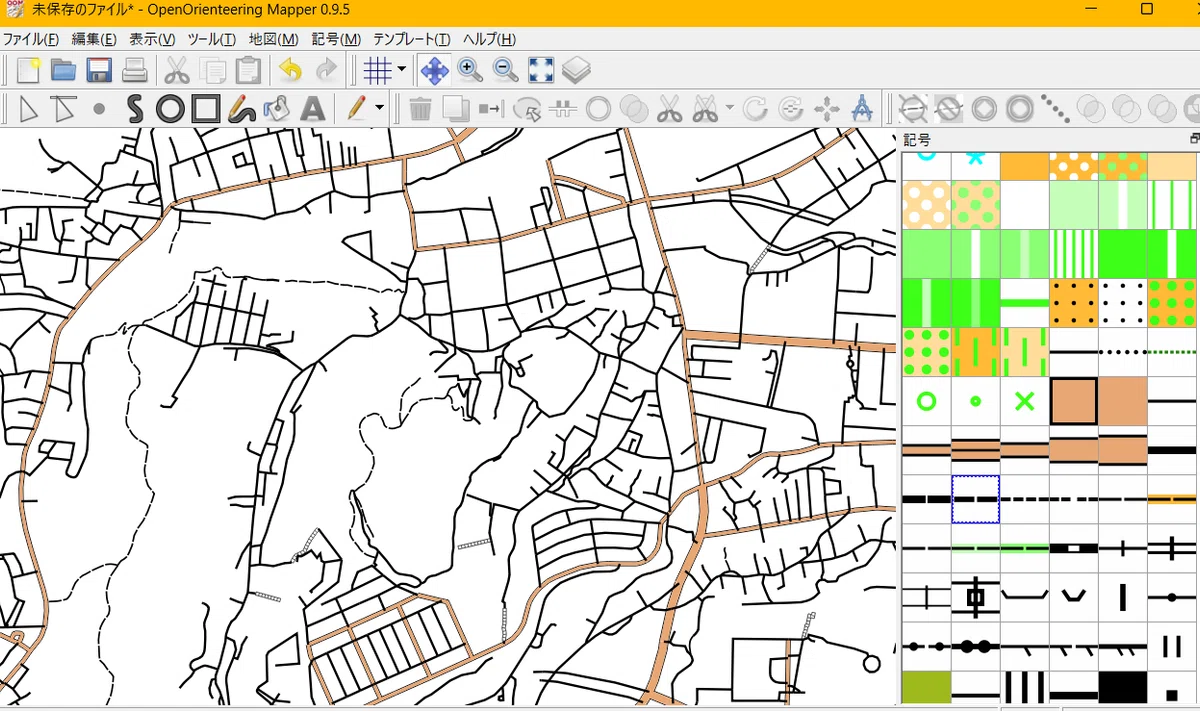Image resolution: width=1200 pixels, height=711 pixels.
Task: Save the map with floppy icon
Action: click(x=99, y=70)
